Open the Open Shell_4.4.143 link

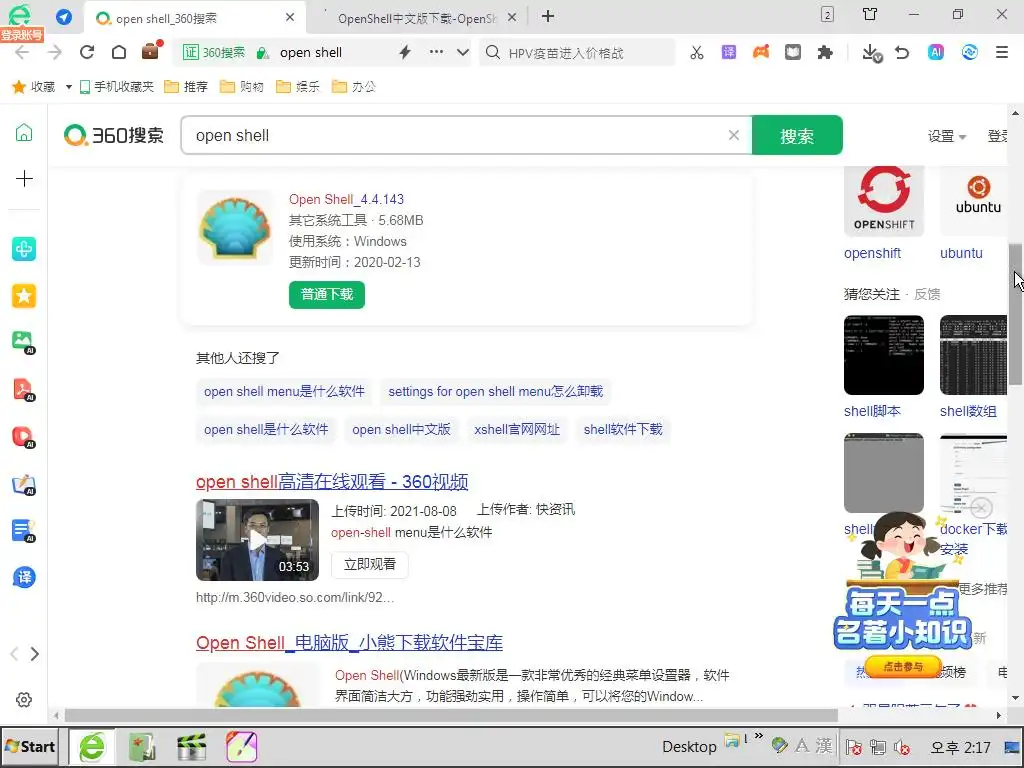click(346, 199)
